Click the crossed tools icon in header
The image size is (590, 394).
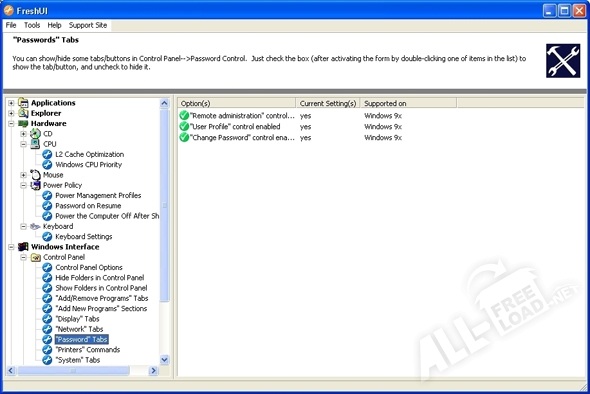(563, 61)
